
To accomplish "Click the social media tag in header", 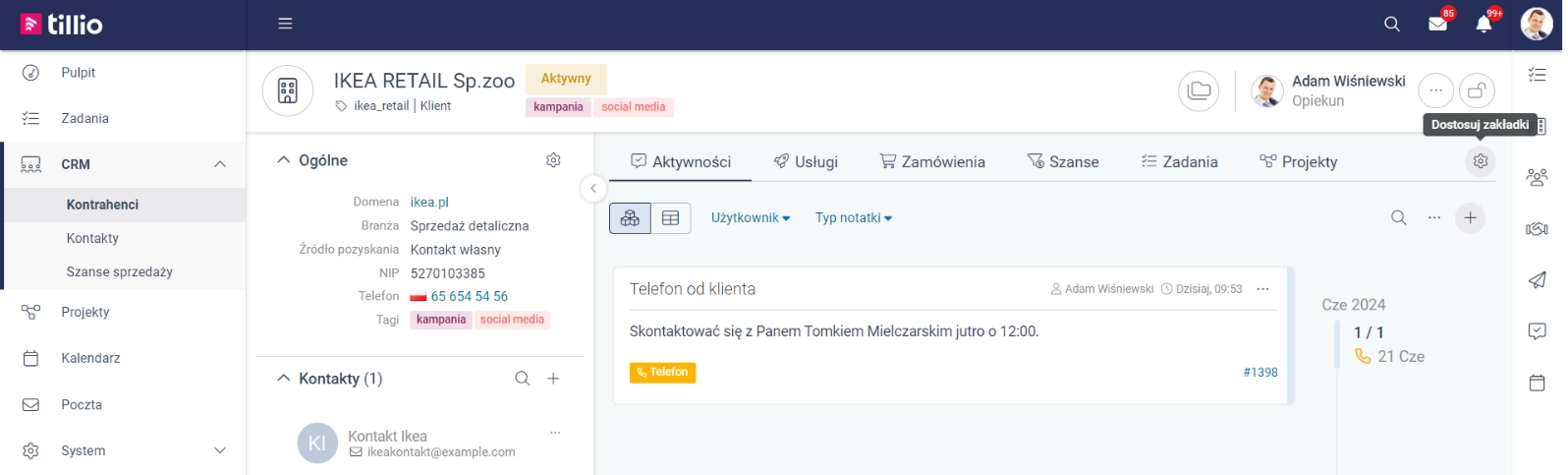I will tap(633, 107).
